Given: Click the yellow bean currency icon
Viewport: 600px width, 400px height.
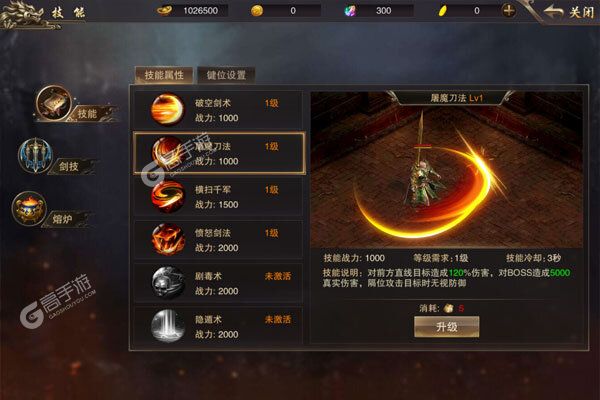Looking at the screenshot, I should pyautogui.click(x=443, y=11).
